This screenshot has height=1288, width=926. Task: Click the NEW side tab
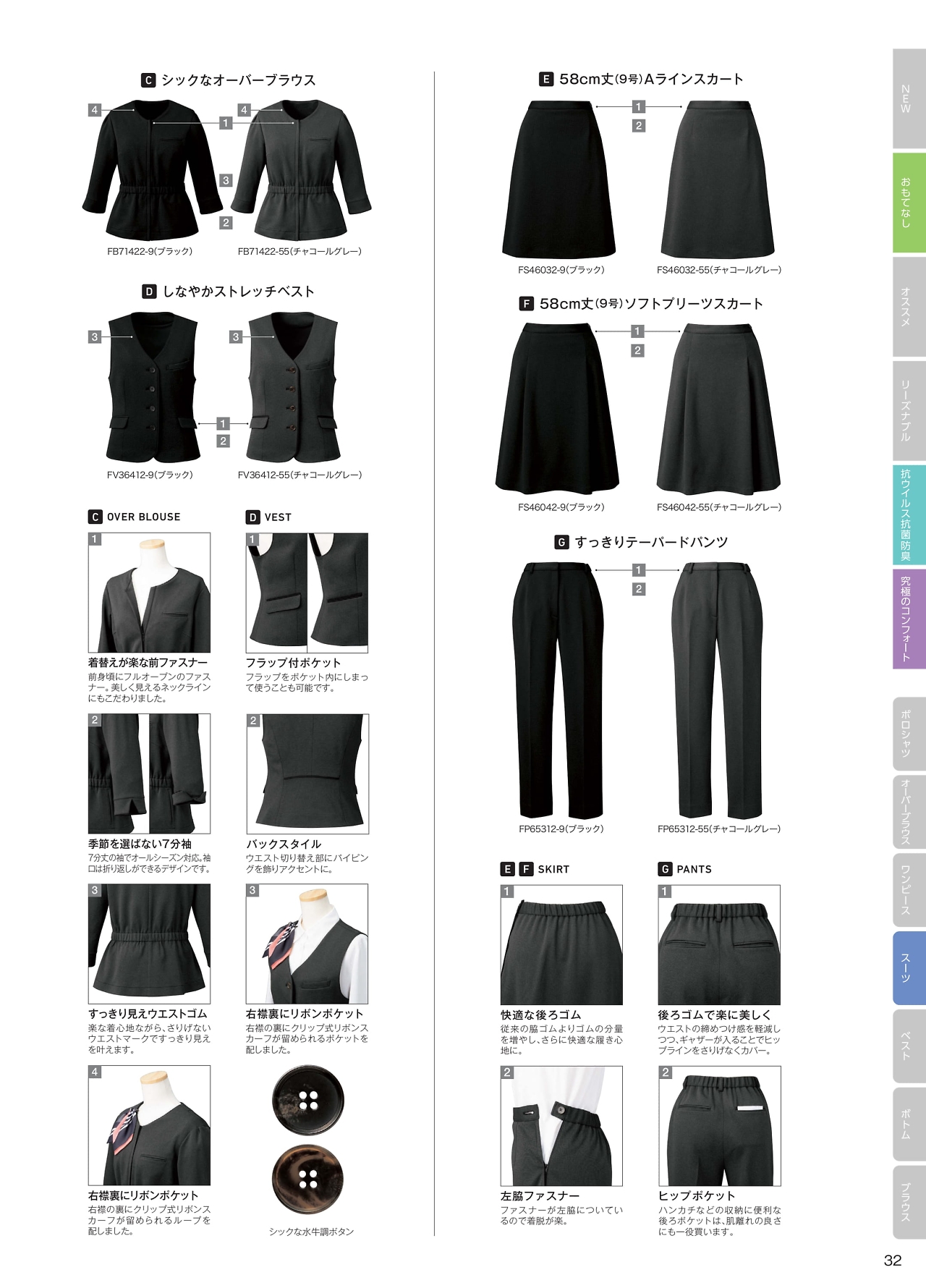[909, 99]
